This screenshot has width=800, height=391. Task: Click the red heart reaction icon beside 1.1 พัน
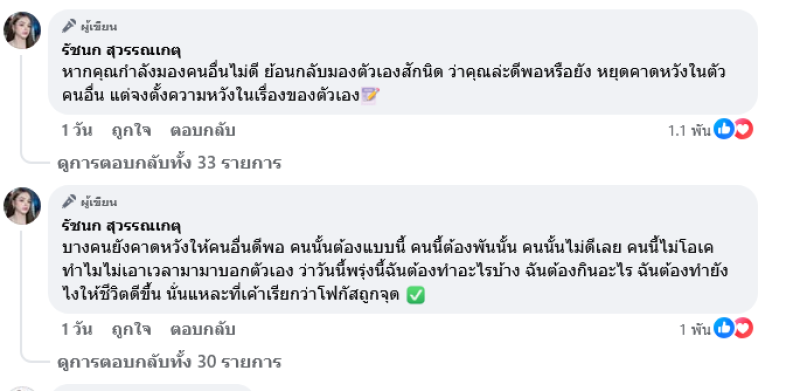pos(743,130)
